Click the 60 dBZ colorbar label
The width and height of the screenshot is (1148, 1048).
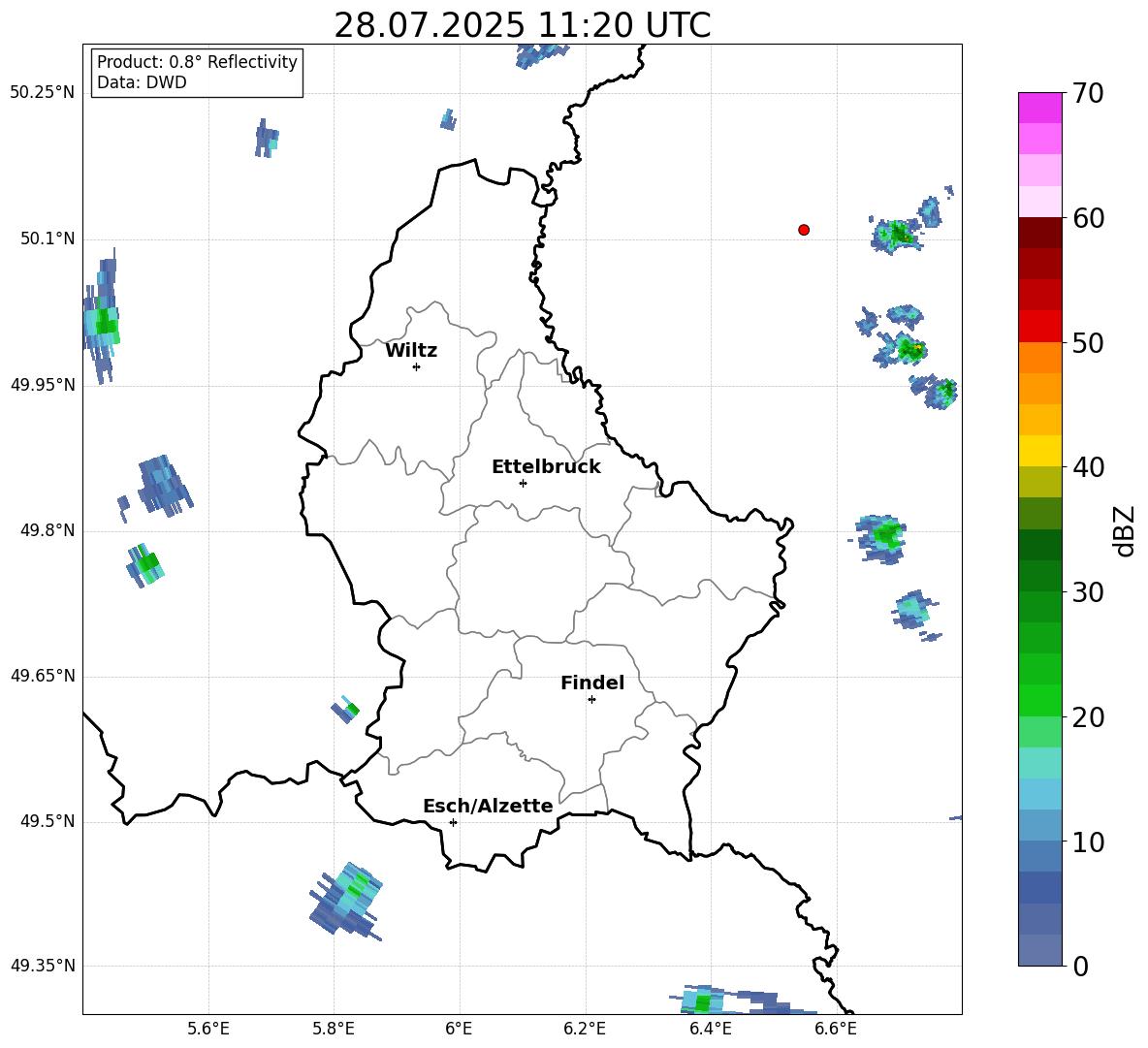[x=1088, y=218]
